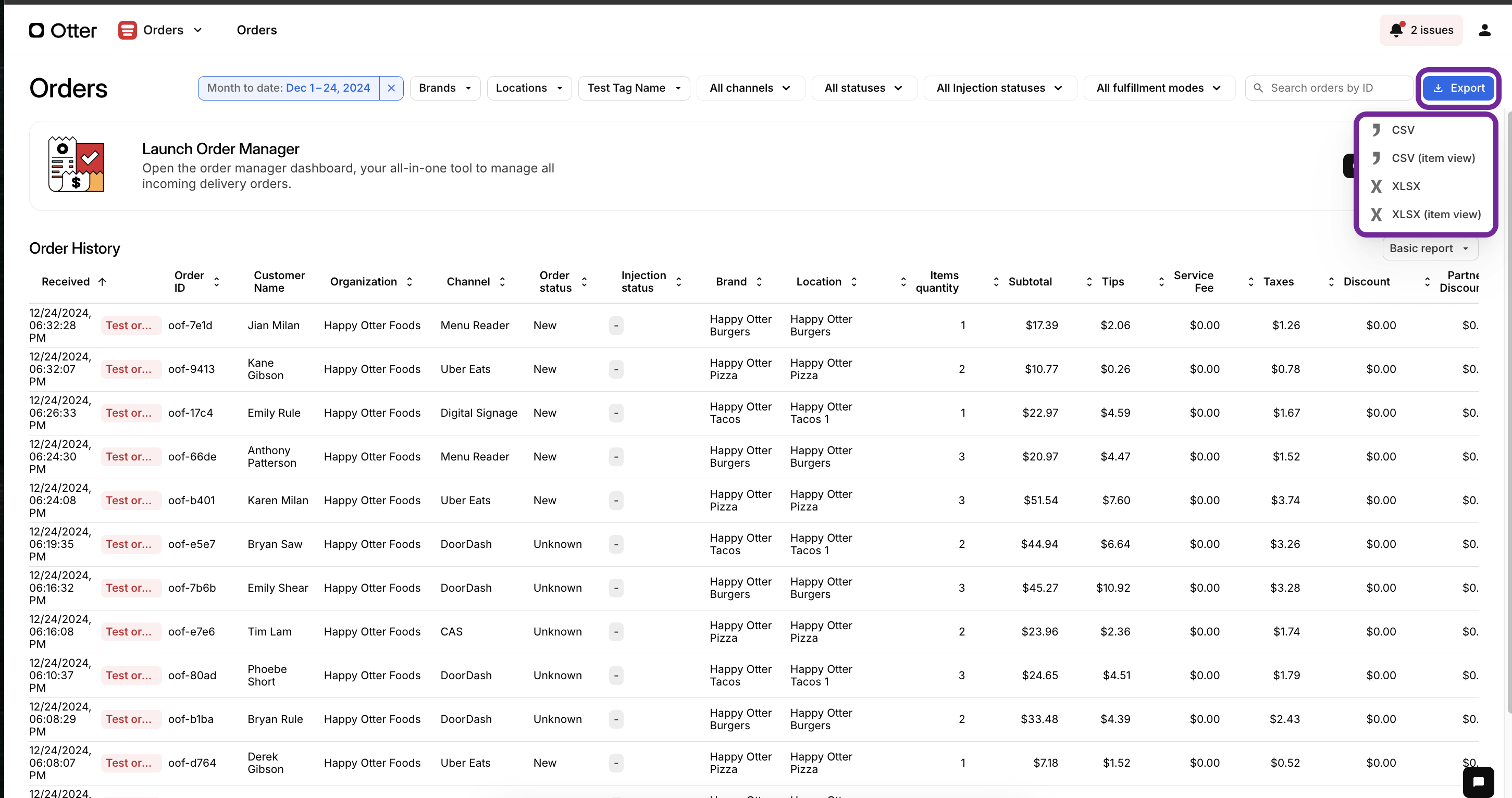Screen dimensions: 1512x798
Task: Open the Basic report dropdown
Action: pos(1430,248)
